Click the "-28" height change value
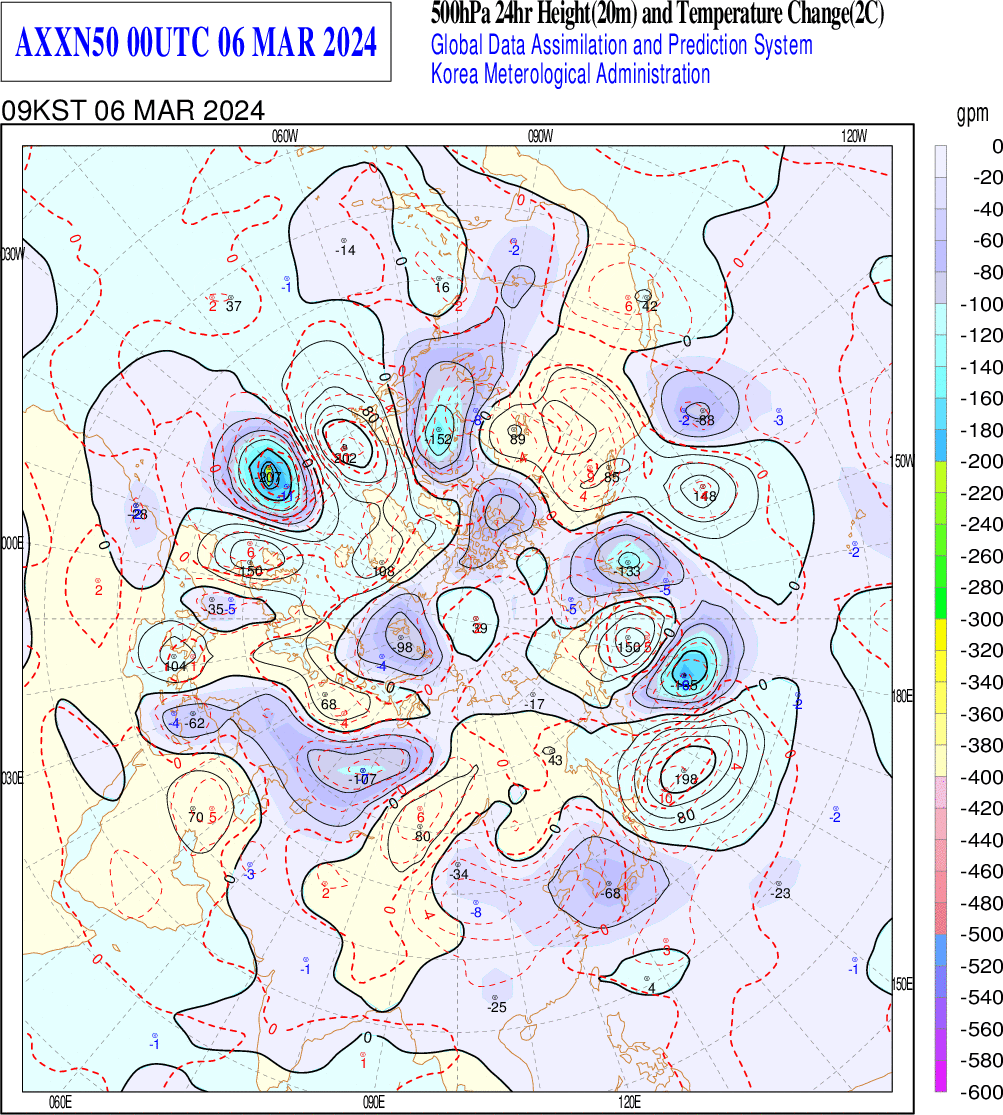 click(x=137, y=515)
